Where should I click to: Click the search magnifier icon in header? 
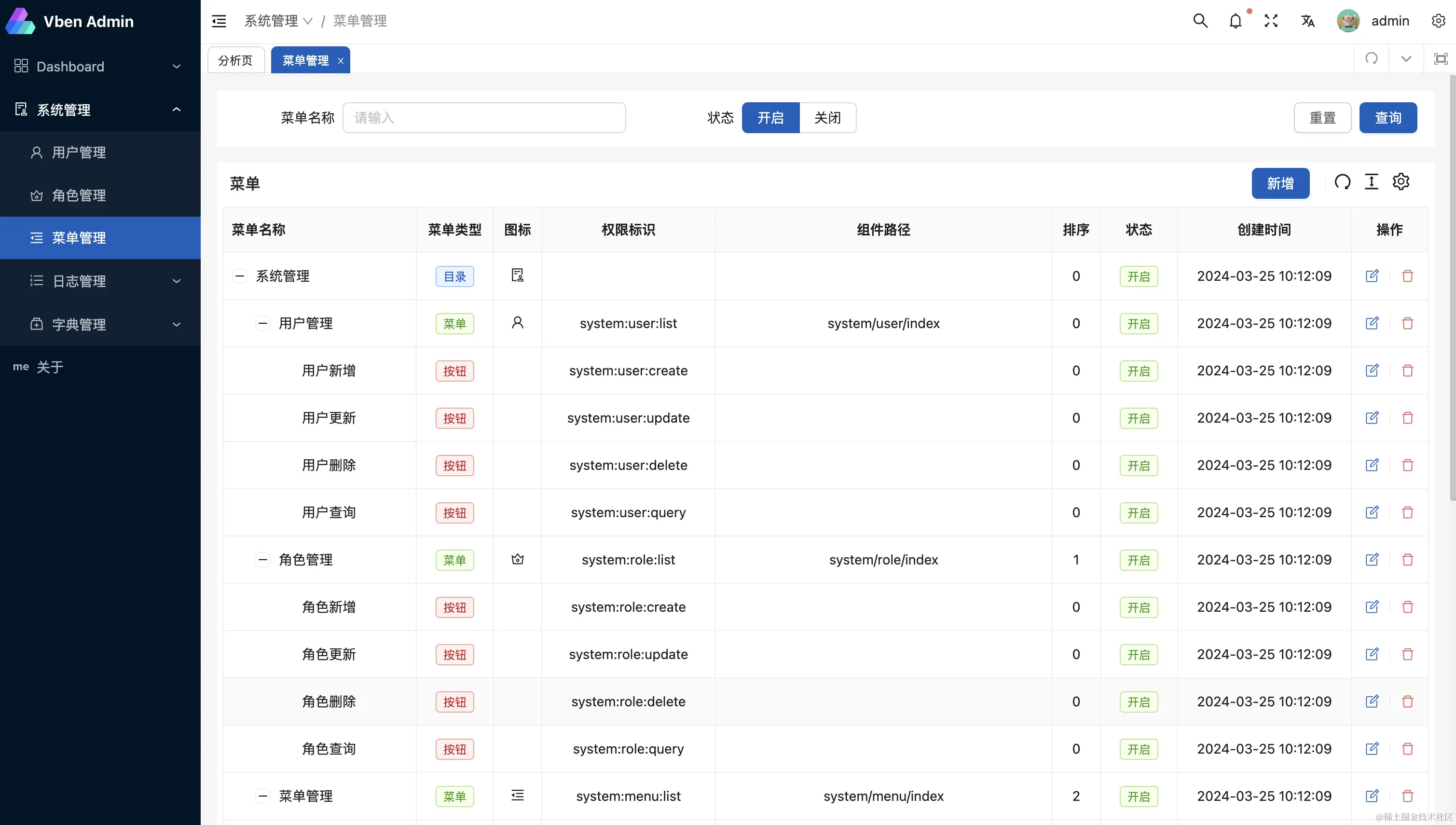pos(1200,21)
